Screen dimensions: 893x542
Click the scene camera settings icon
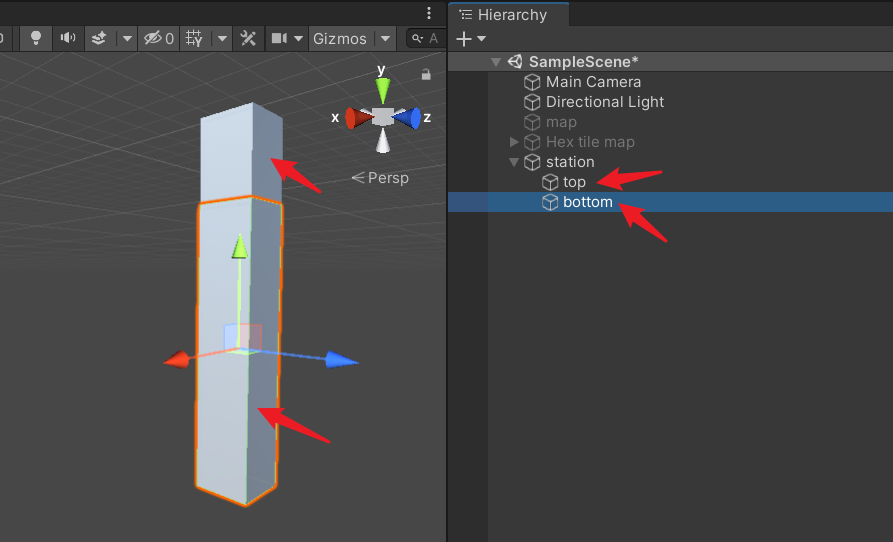coord(279,38)
